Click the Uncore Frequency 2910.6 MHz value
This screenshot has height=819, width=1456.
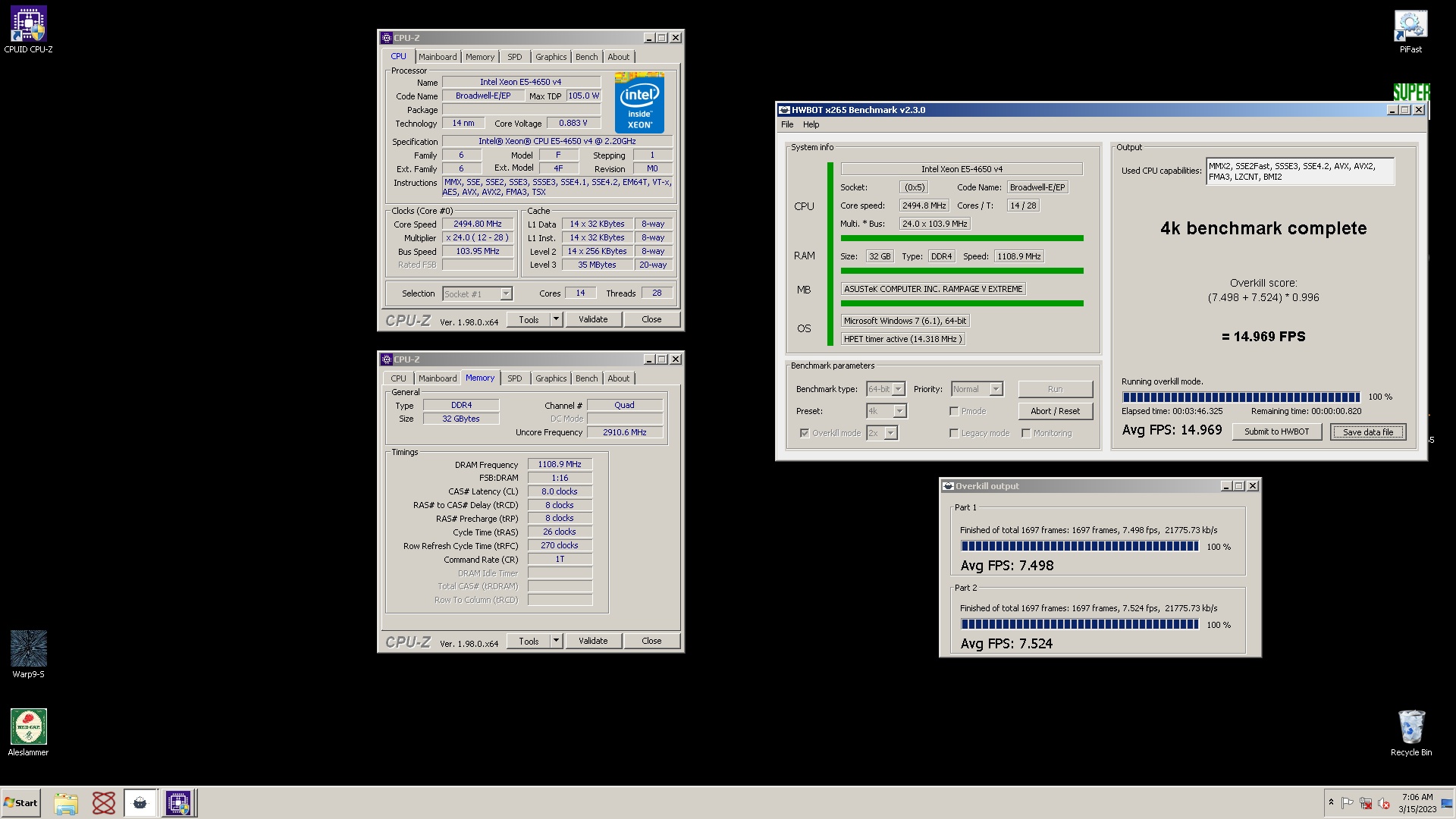[x=625, y=432]
